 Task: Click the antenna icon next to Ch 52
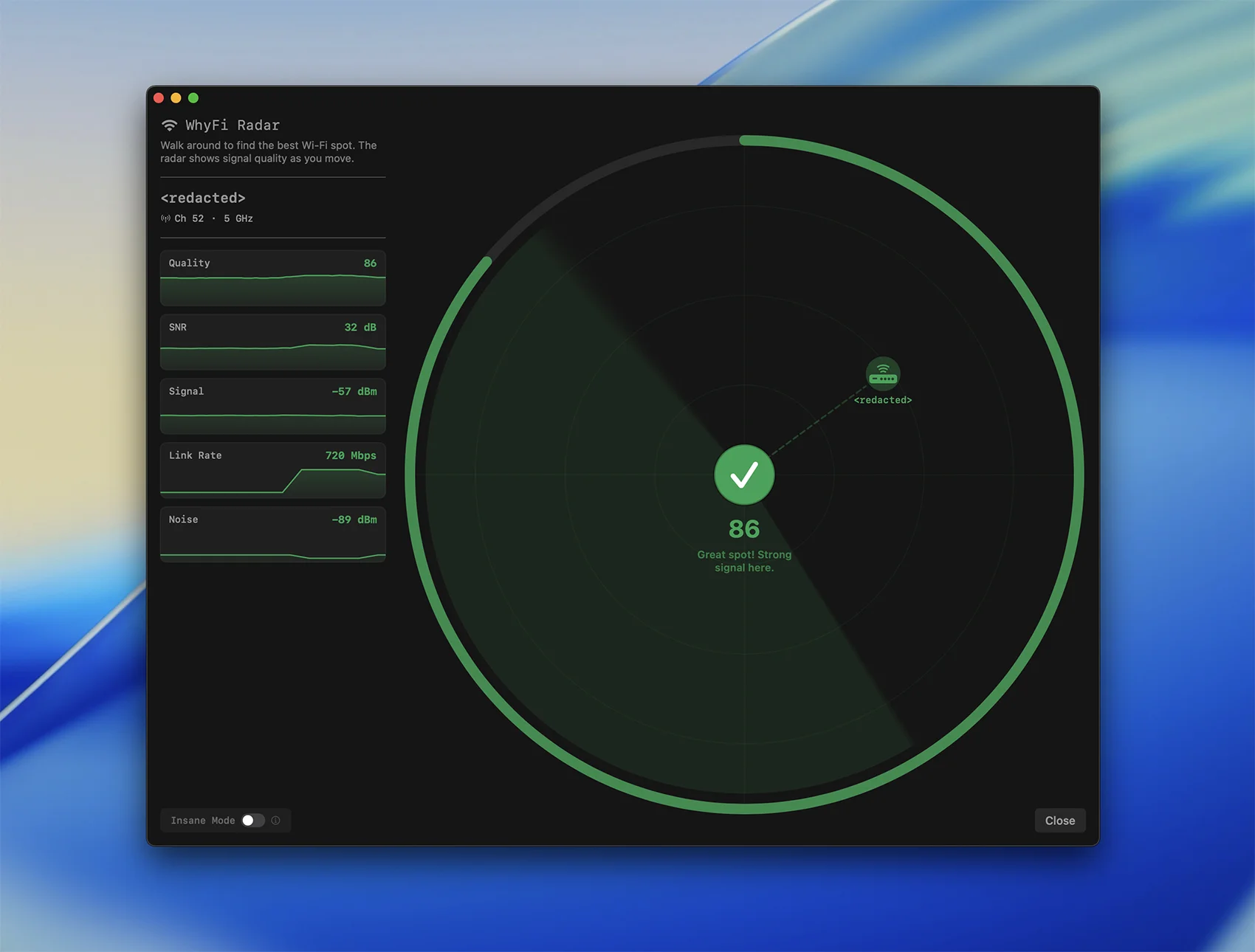(x=165, y=218)
